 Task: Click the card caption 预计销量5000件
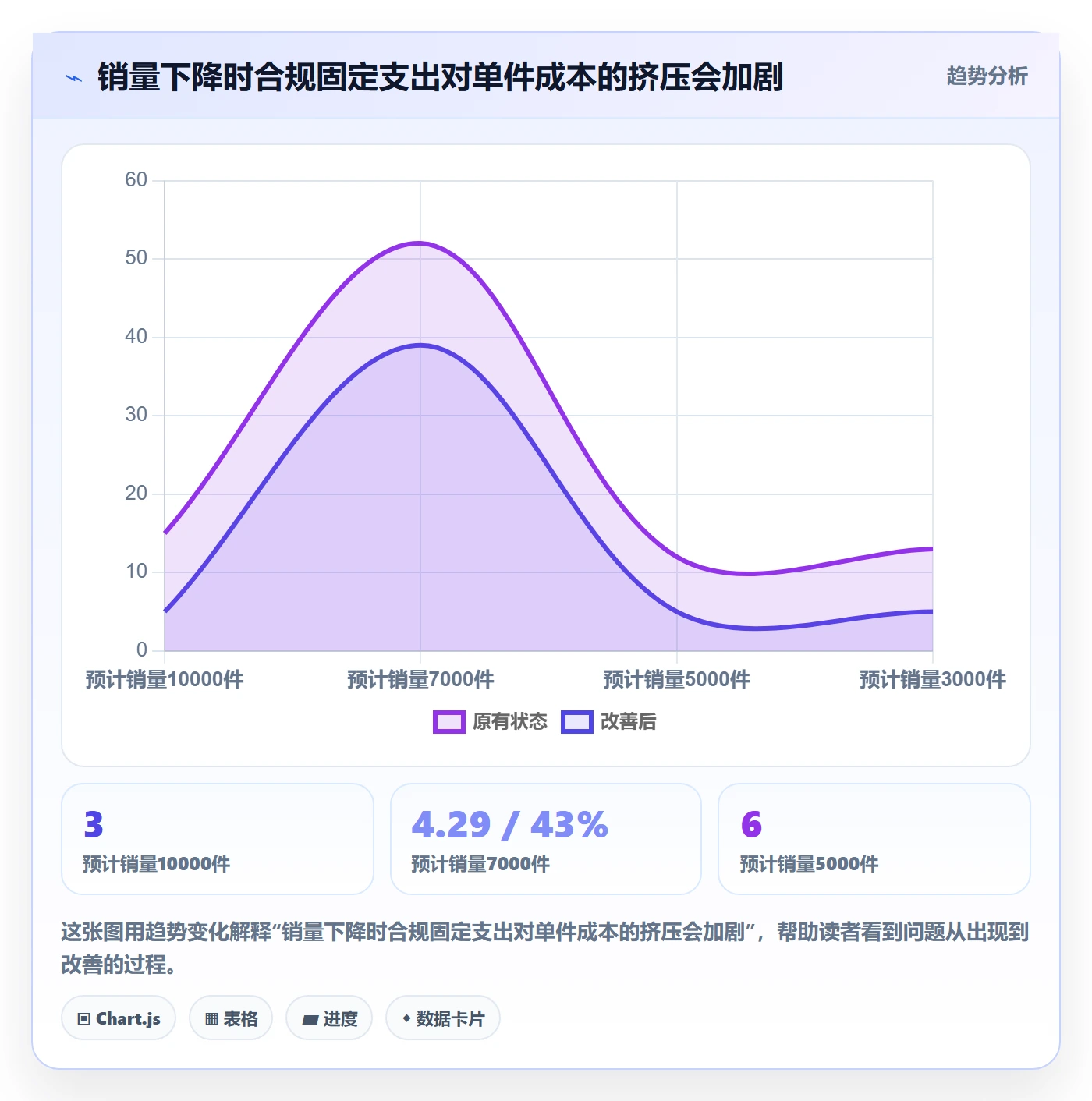pyautogui.click(x=809, y=864)
